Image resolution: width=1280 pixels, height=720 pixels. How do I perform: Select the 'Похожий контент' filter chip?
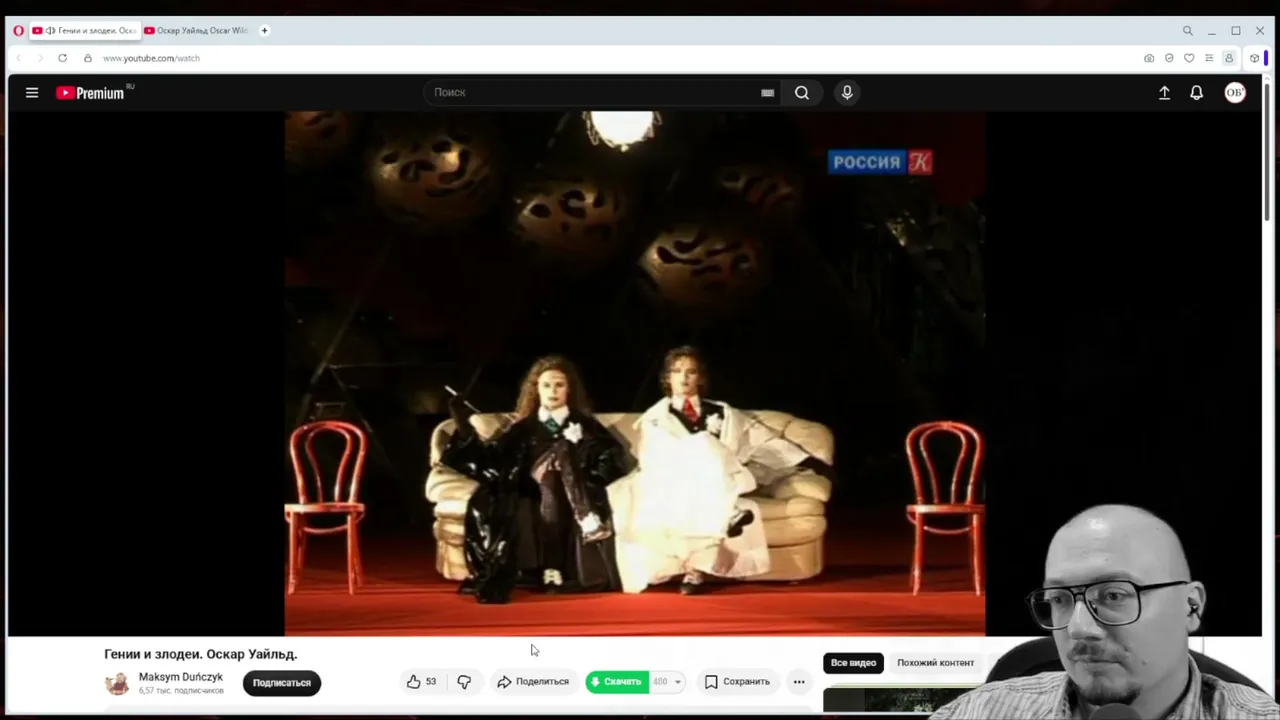[935, 663]
